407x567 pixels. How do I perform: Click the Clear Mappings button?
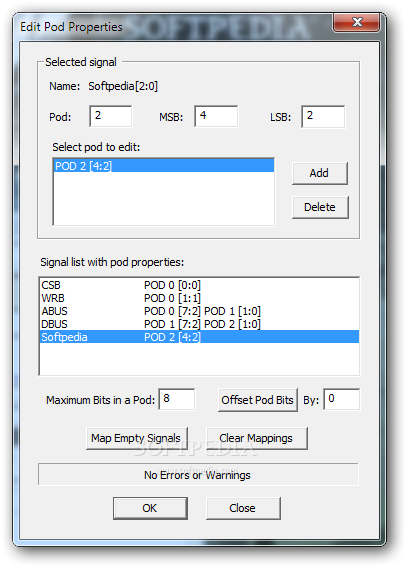click(x=257, y=438)
